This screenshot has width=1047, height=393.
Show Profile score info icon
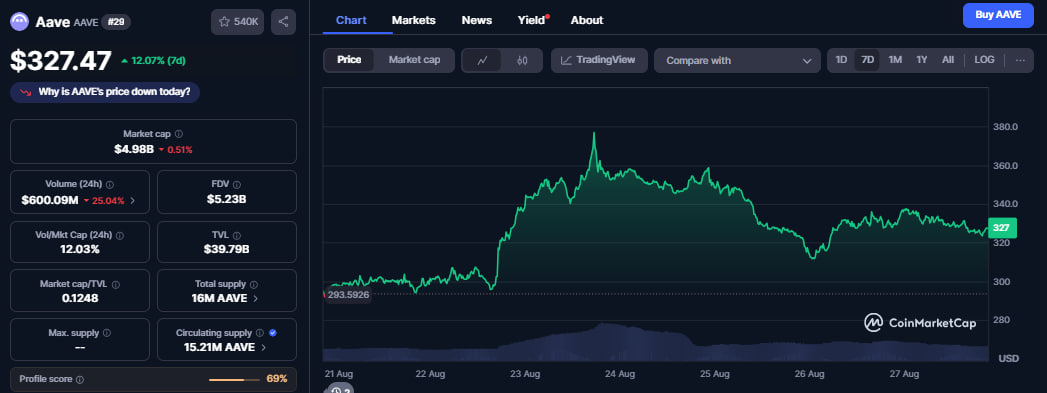pos(80,379)
